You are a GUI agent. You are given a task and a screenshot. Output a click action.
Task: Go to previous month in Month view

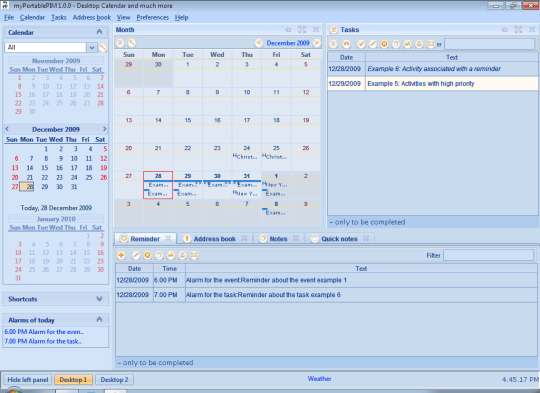click(x=259, y=43)
